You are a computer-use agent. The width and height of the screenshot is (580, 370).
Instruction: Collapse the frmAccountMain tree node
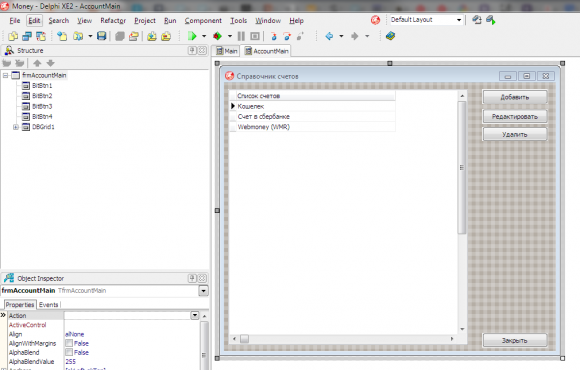click(6, 75)
